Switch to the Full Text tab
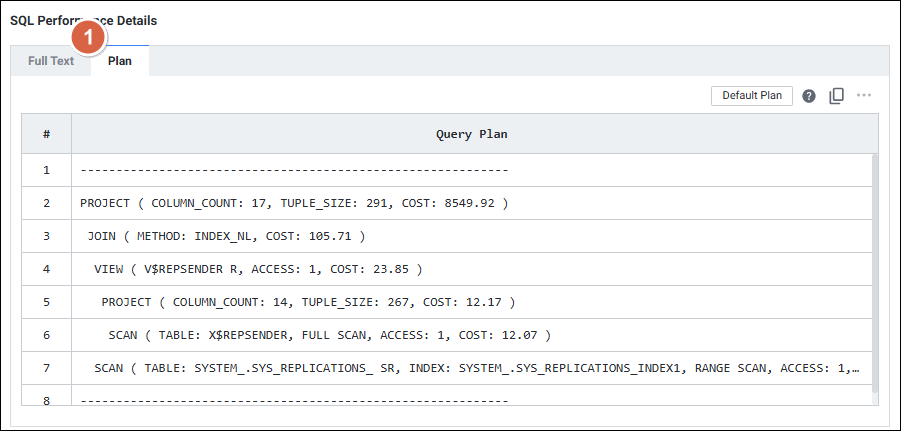901x431 pixels. (x=51, y=61)
